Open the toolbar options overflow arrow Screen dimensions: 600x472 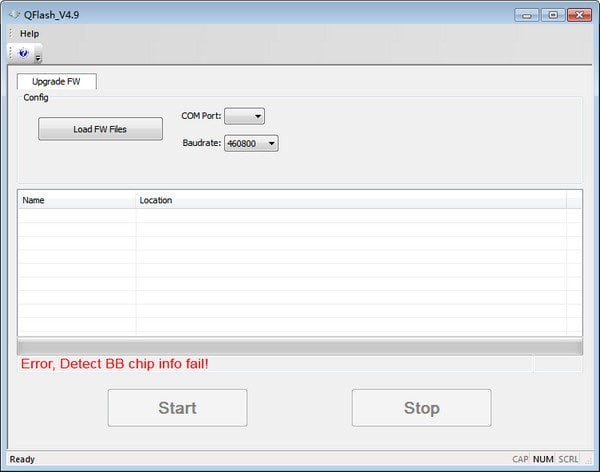tap(38, 56)
